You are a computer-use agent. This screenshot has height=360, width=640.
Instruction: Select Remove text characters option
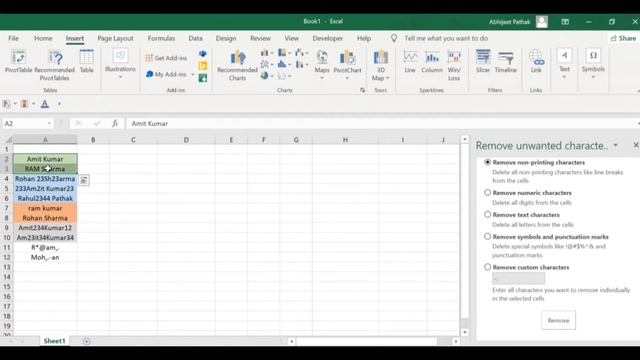487,214
